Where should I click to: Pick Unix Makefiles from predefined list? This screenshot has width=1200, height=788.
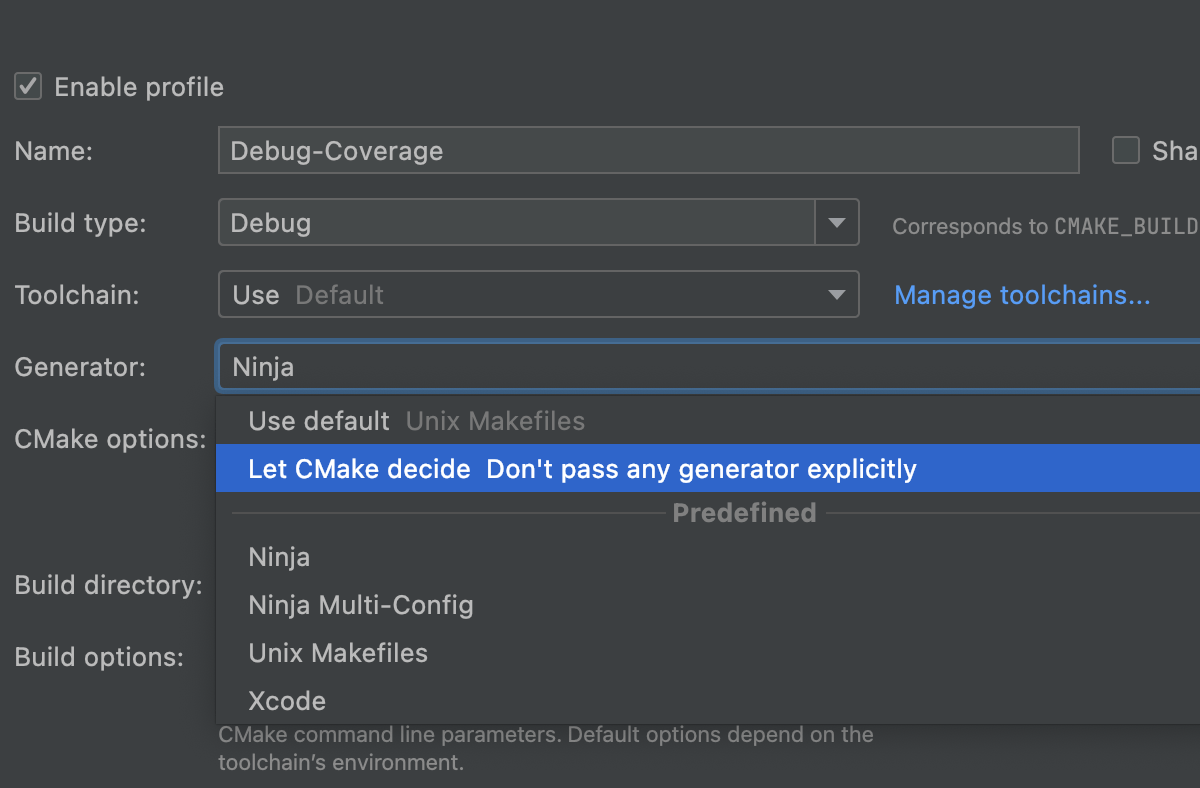click(708, 653)
